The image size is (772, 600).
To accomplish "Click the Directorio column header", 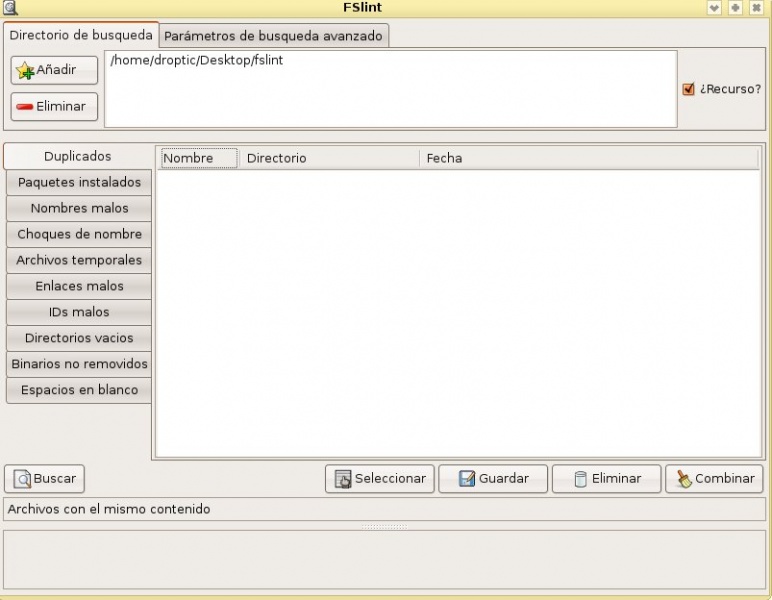I will (277, 158).
